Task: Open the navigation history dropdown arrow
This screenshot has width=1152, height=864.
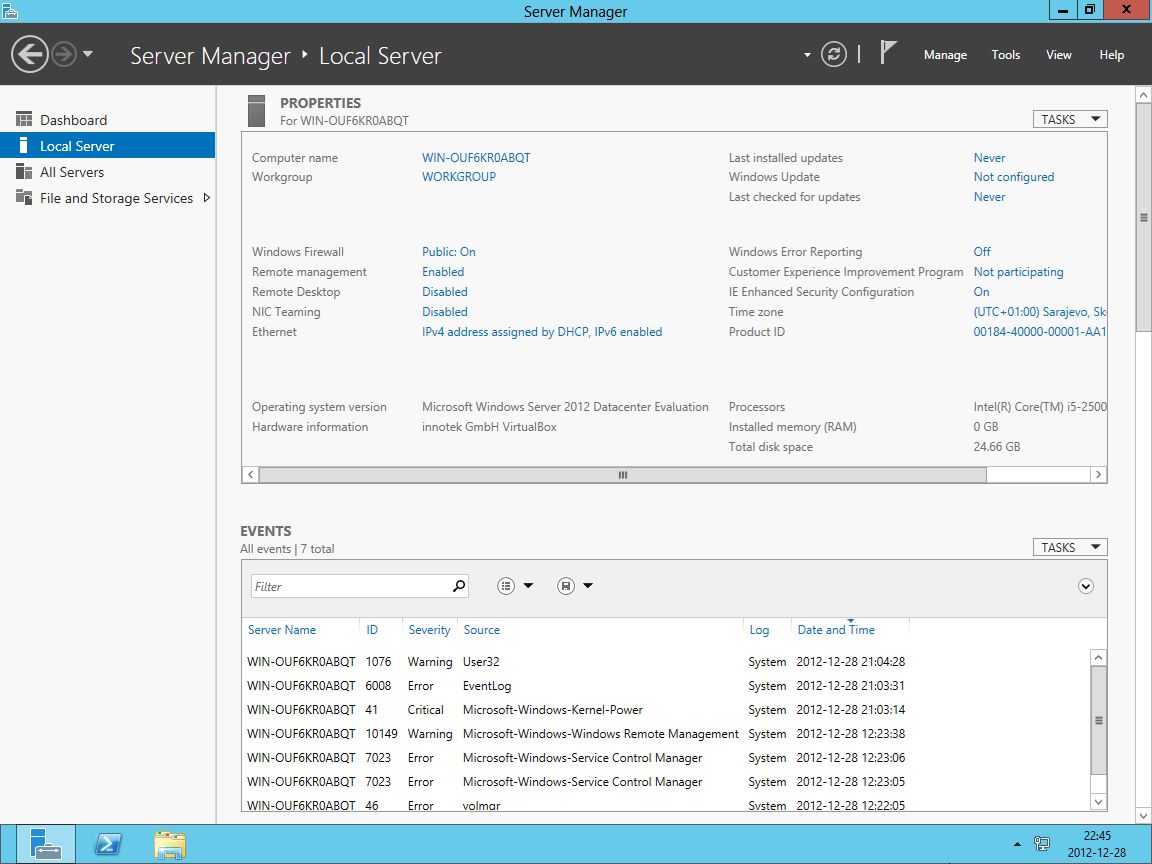Action: [x=88, y=54]
